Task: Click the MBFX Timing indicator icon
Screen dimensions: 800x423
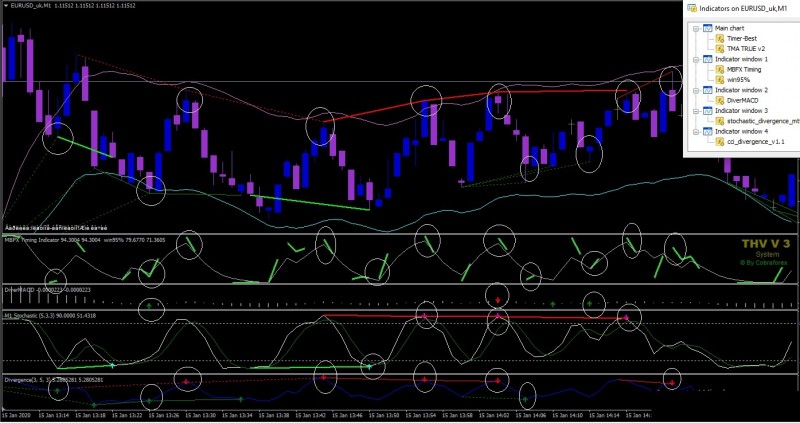Action: [720, 69]
